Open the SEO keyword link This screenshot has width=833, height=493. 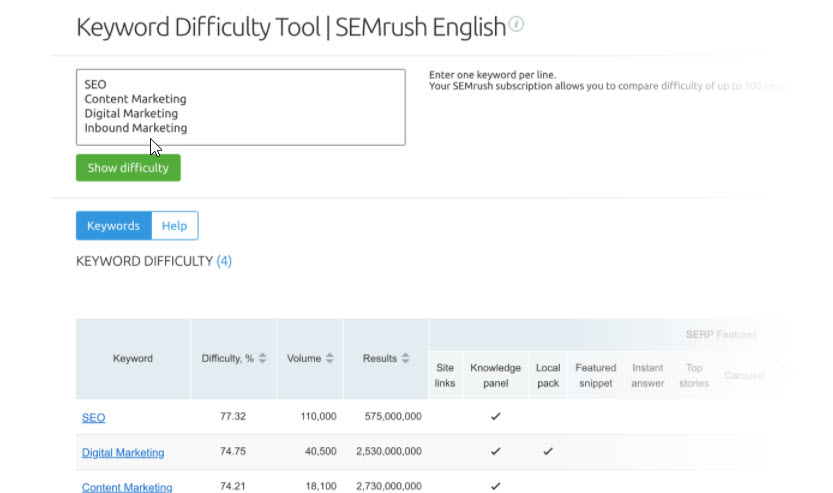94,418
